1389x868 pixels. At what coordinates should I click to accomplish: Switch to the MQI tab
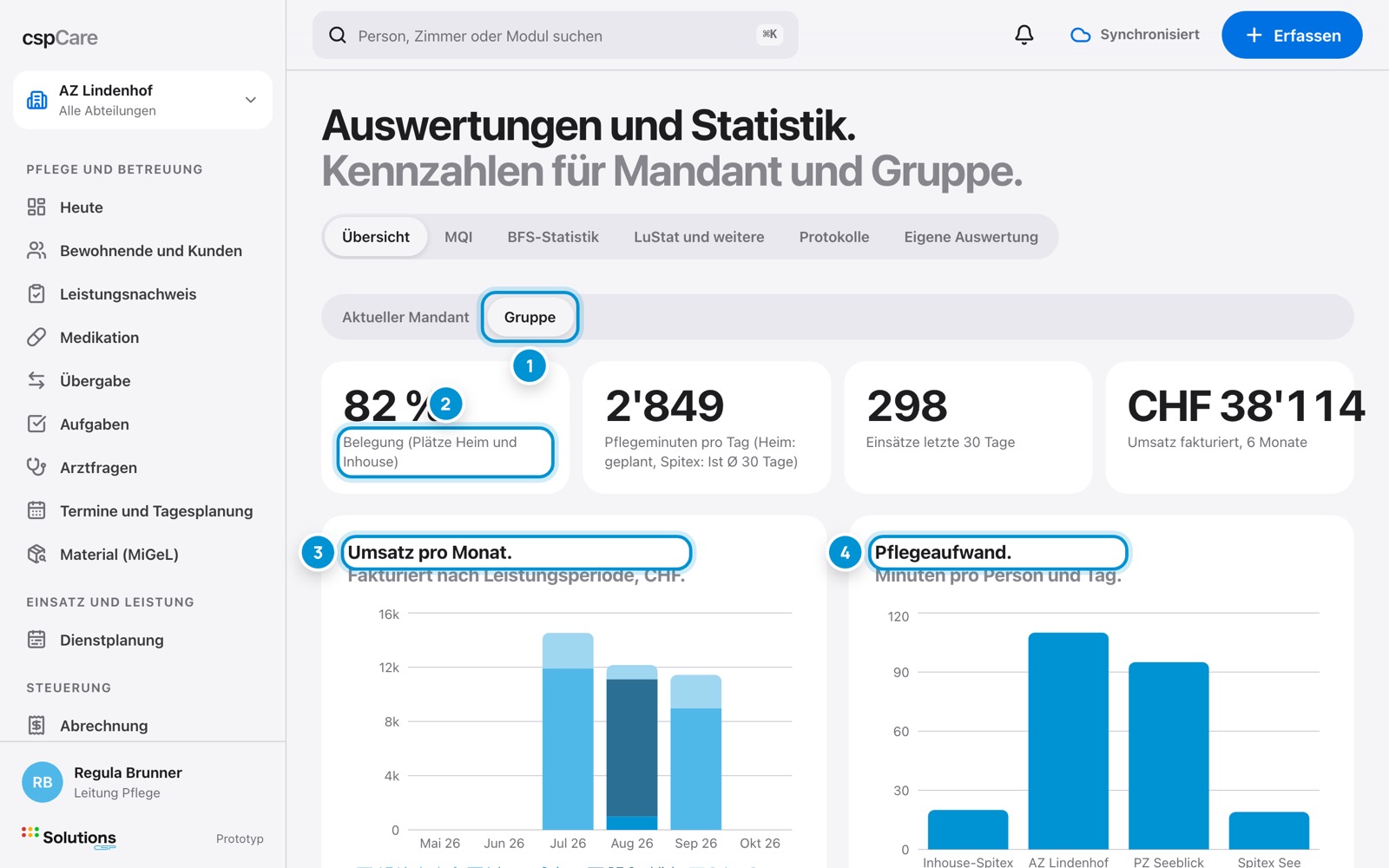tap(458, 237)
